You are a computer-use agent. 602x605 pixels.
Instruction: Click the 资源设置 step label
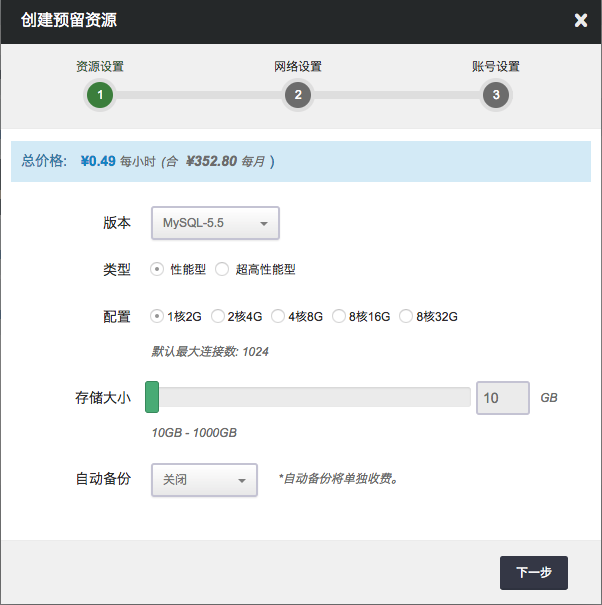pyautogui.click(x=100, y=67)
